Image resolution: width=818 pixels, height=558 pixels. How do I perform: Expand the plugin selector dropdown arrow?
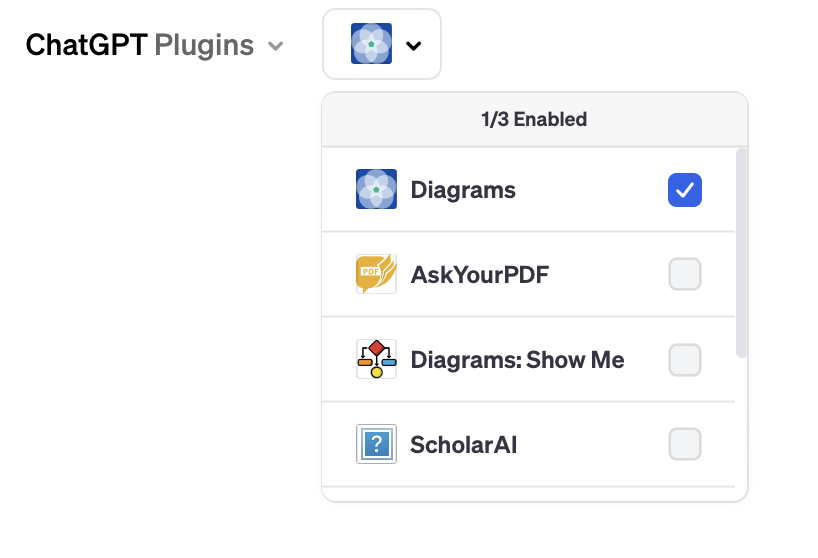coord(413,46)
